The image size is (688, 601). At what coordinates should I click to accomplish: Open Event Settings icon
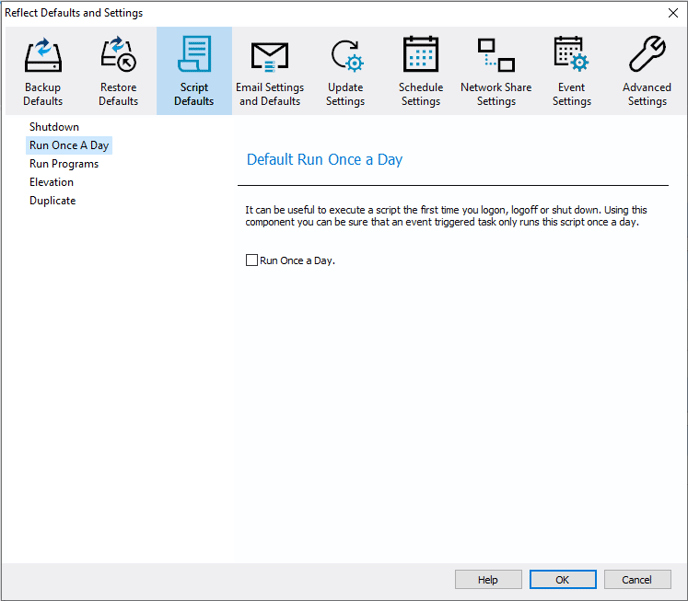click(571, 56)
